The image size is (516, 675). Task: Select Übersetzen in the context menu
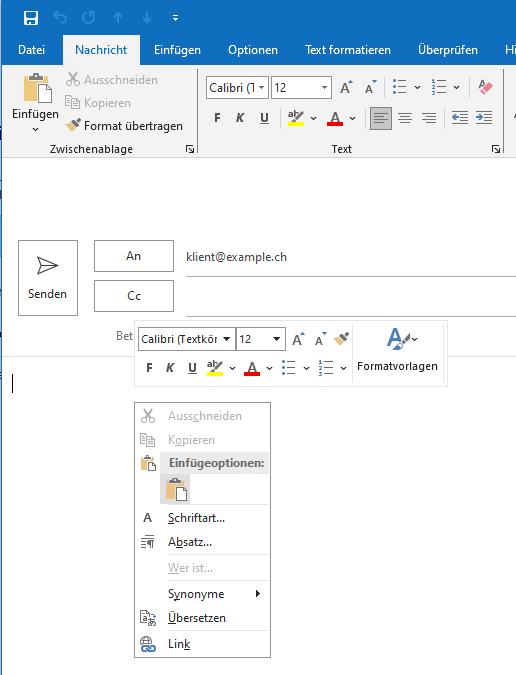pos(202,618)
